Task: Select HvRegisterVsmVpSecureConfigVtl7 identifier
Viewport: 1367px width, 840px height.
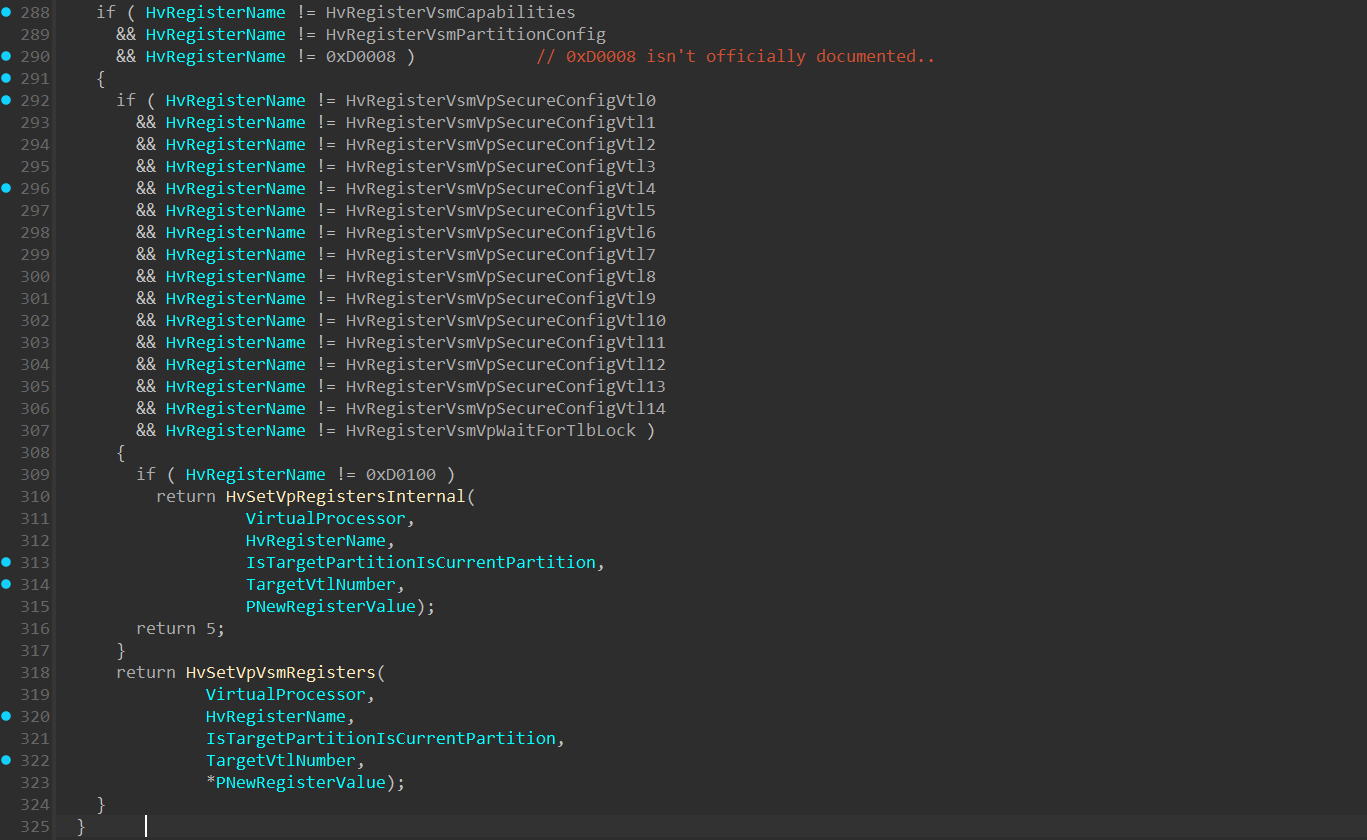Action: point(500,254)
